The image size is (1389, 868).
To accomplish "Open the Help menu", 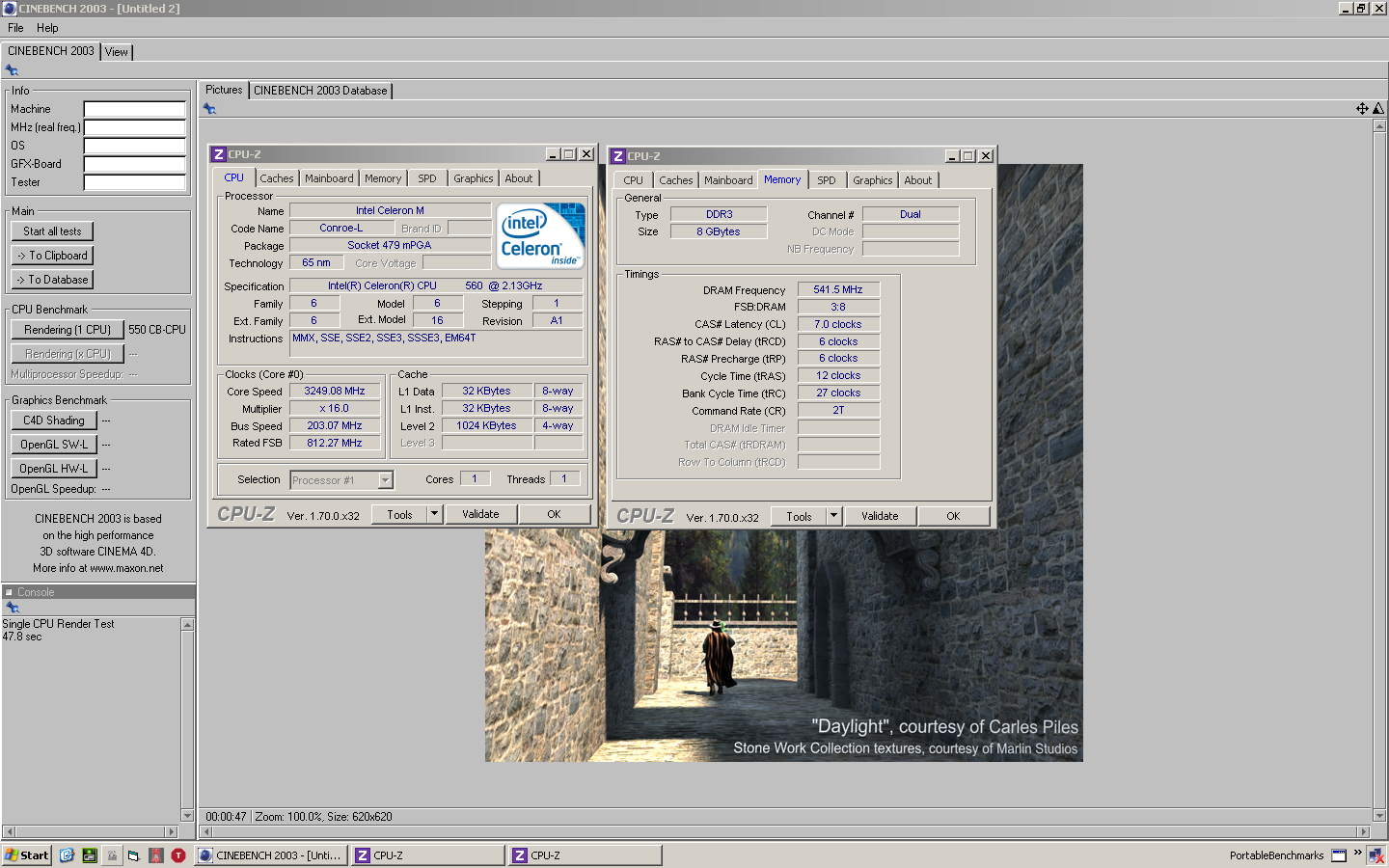I will pyautogui.click(x=47, y=28).
